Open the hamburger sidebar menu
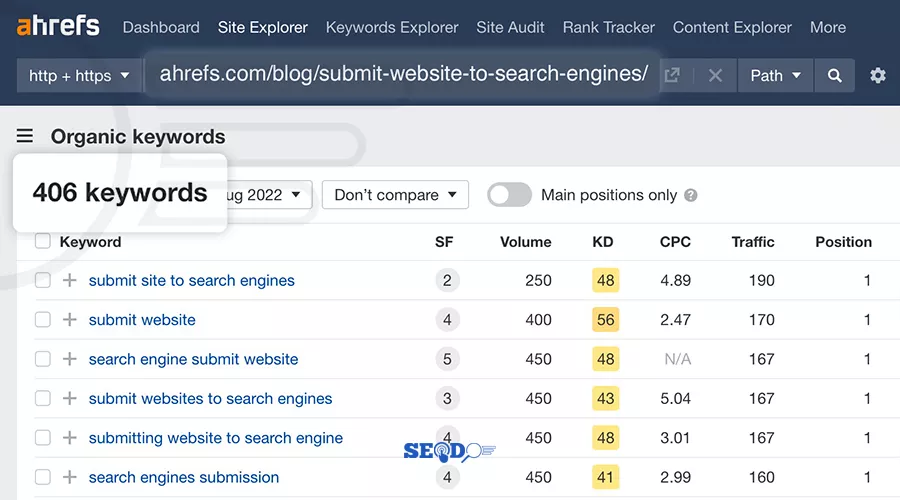 [x=25, y=136]
